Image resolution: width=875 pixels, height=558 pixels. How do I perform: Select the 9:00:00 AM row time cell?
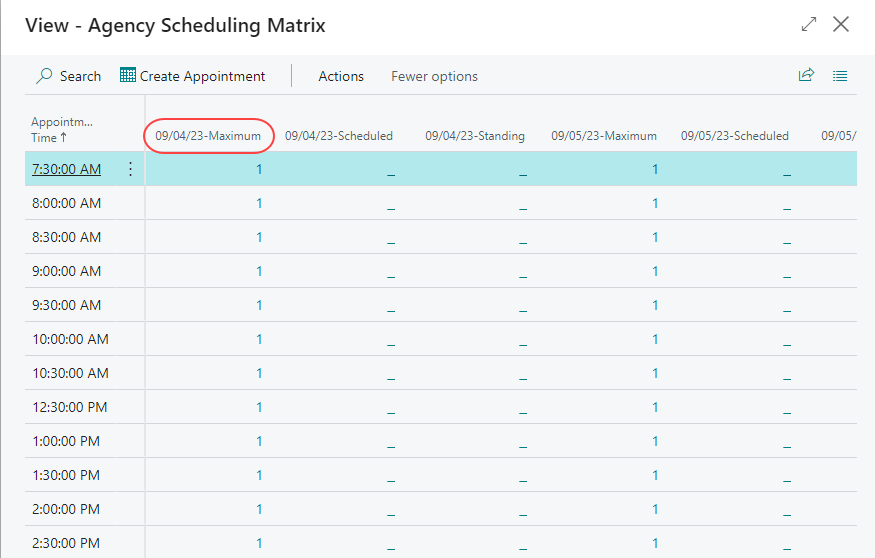pos(66,271)
